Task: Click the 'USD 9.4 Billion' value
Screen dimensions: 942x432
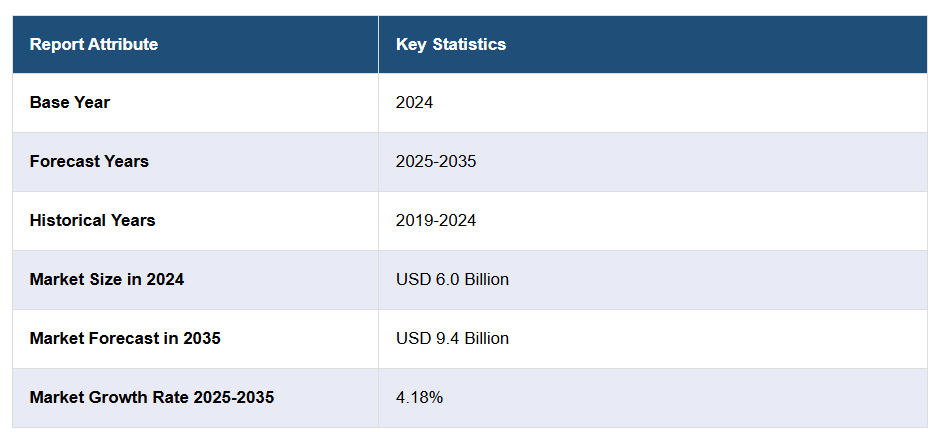Action: pyautogui.click(x=452, y=338)
